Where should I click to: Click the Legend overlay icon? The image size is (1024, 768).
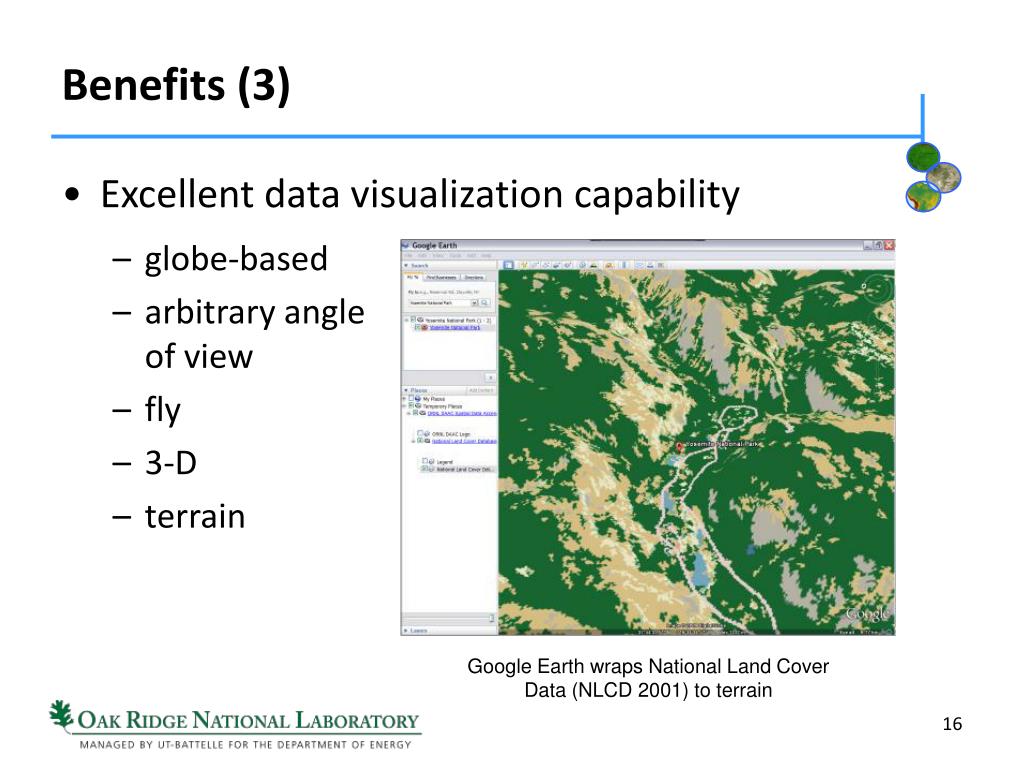click(x=432, y=462)
